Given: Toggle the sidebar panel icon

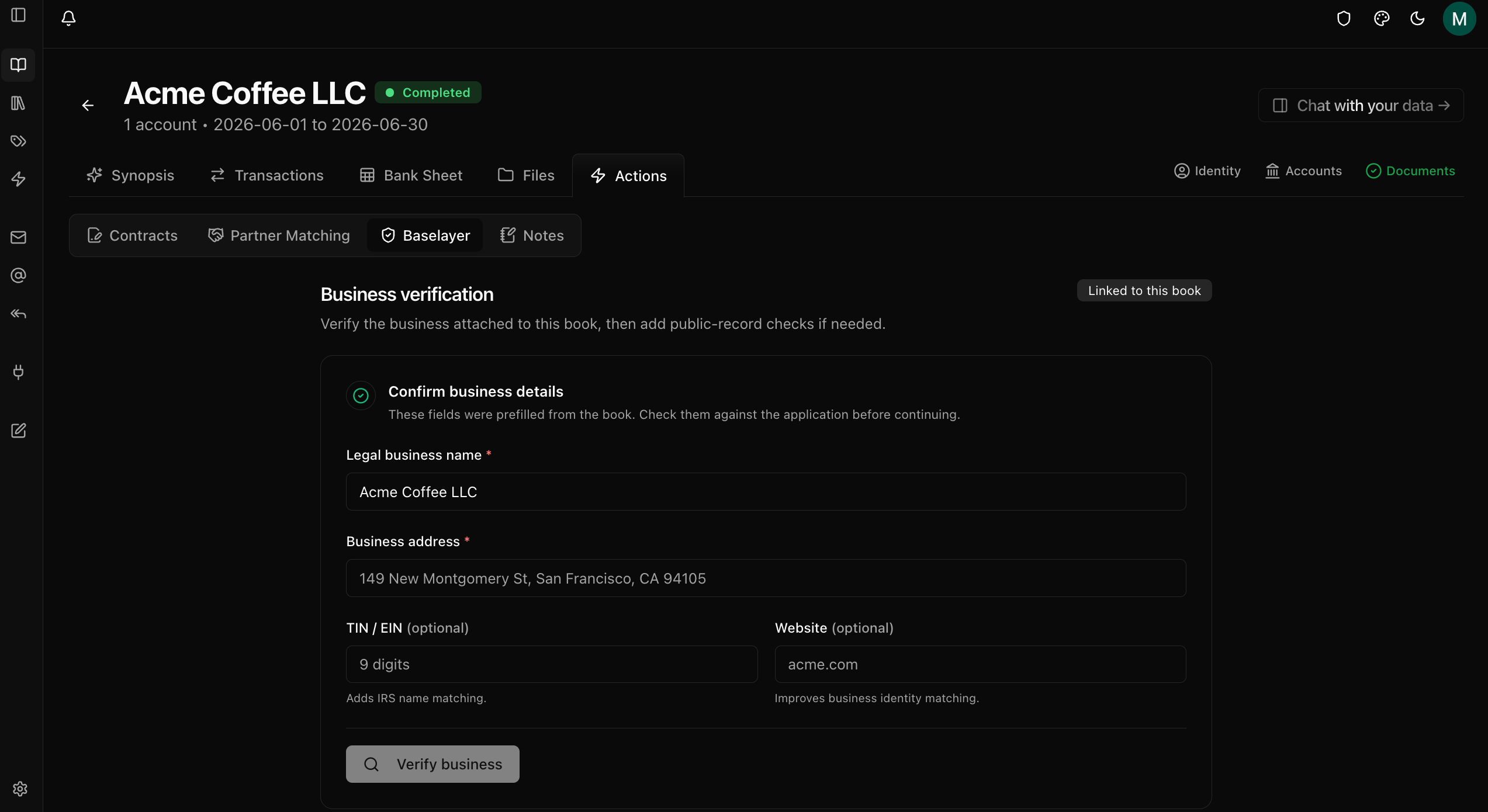Looking at the screenshot, I should click(x=19, y=15).
